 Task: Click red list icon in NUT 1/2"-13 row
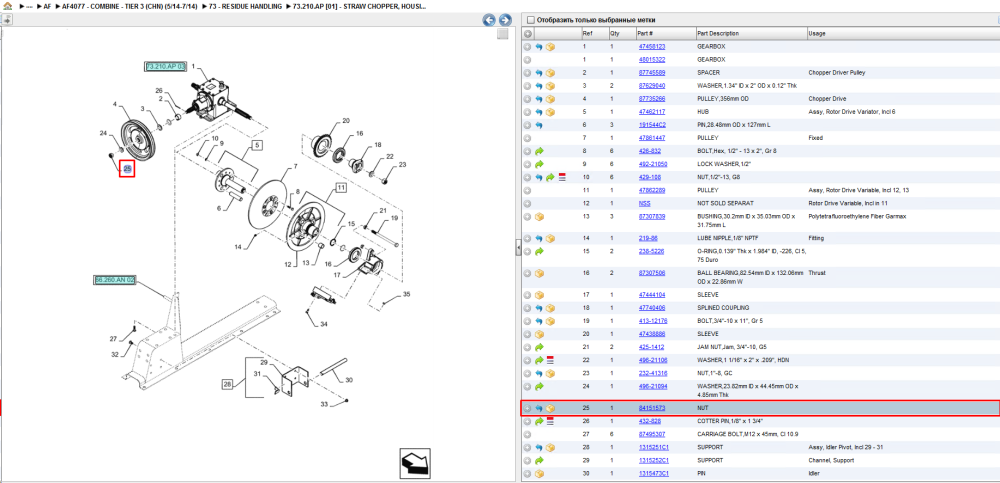click(562, 177)
